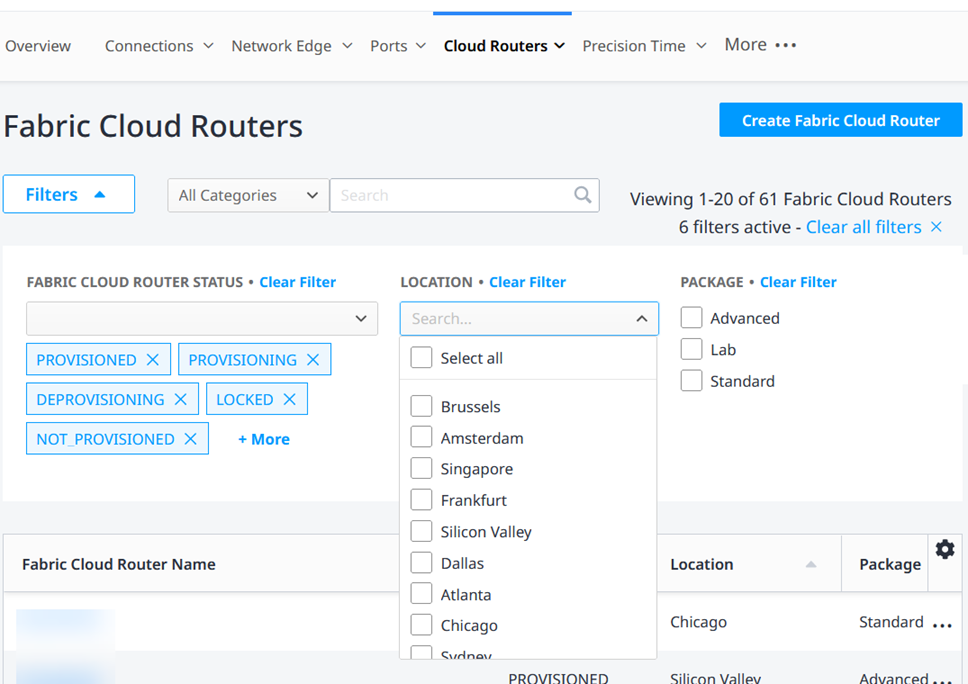Check the Singapore location

click(x=421, y=469)
